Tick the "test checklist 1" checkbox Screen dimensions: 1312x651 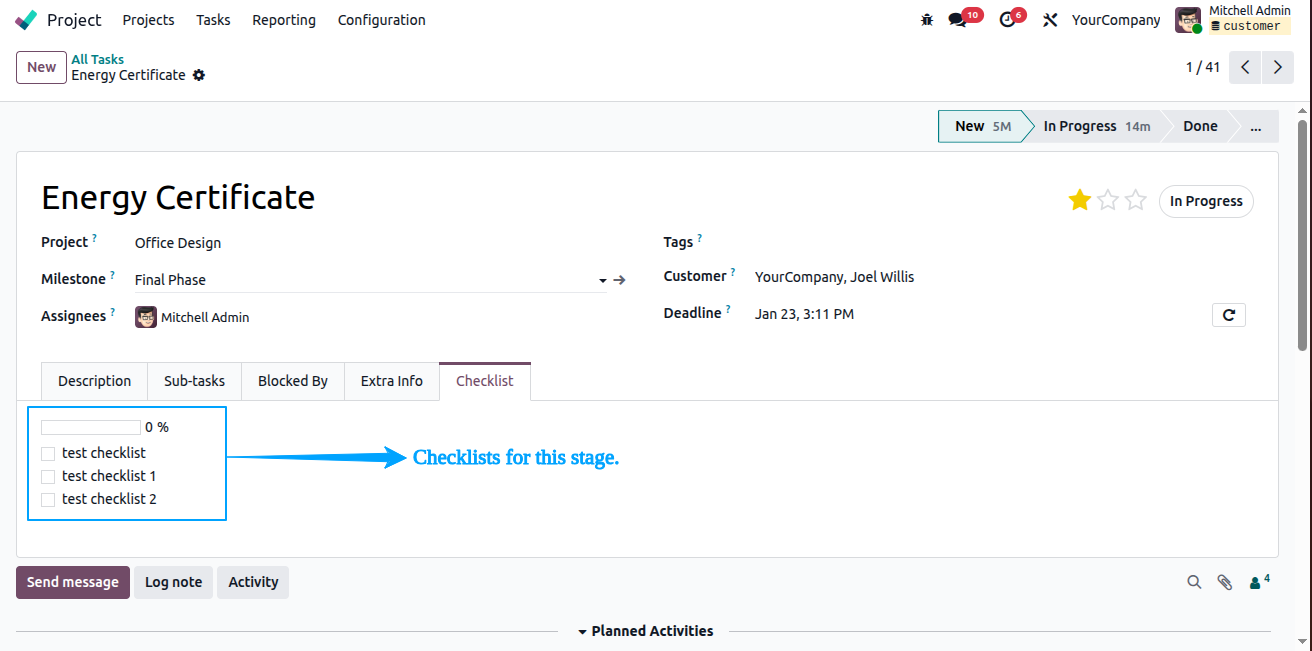tap(48, 477)
